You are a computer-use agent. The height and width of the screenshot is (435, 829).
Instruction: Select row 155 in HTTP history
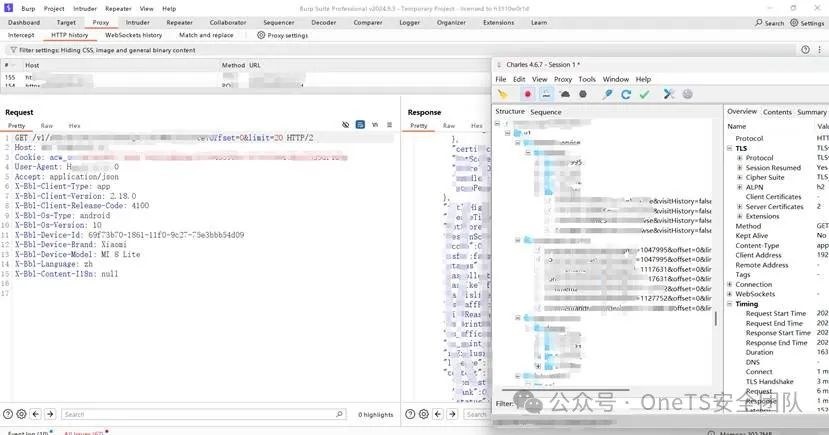pos(245,77)
